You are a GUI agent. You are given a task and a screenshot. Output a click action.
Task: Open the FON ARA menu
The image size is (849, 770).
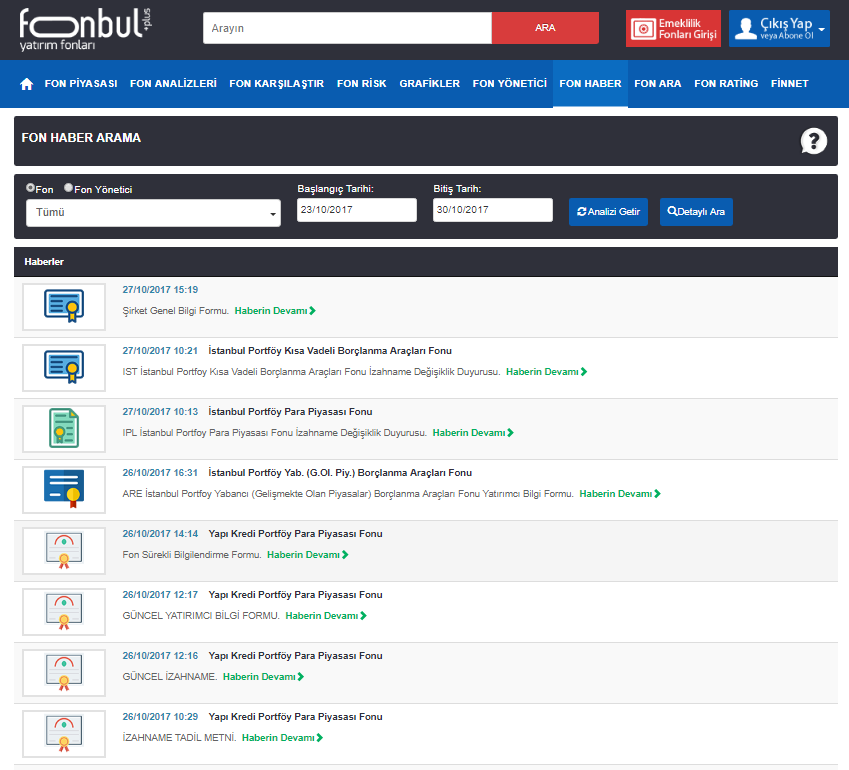pyautogui.click(x=658, y=84)
